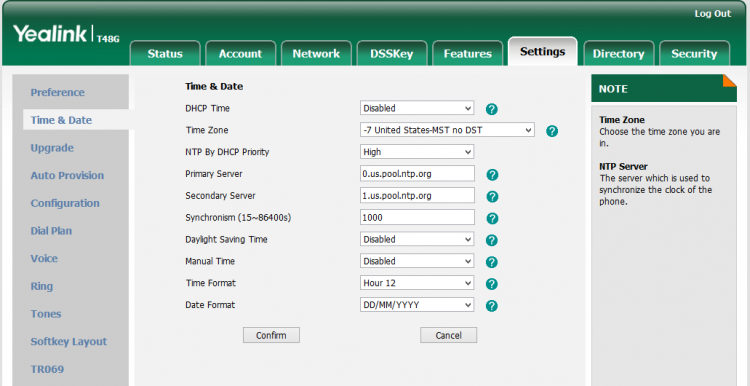The width and height of the screenshot is (750, 386).
Task: Expand the Time Zone dropdown
Action: [x=447, y=130]
